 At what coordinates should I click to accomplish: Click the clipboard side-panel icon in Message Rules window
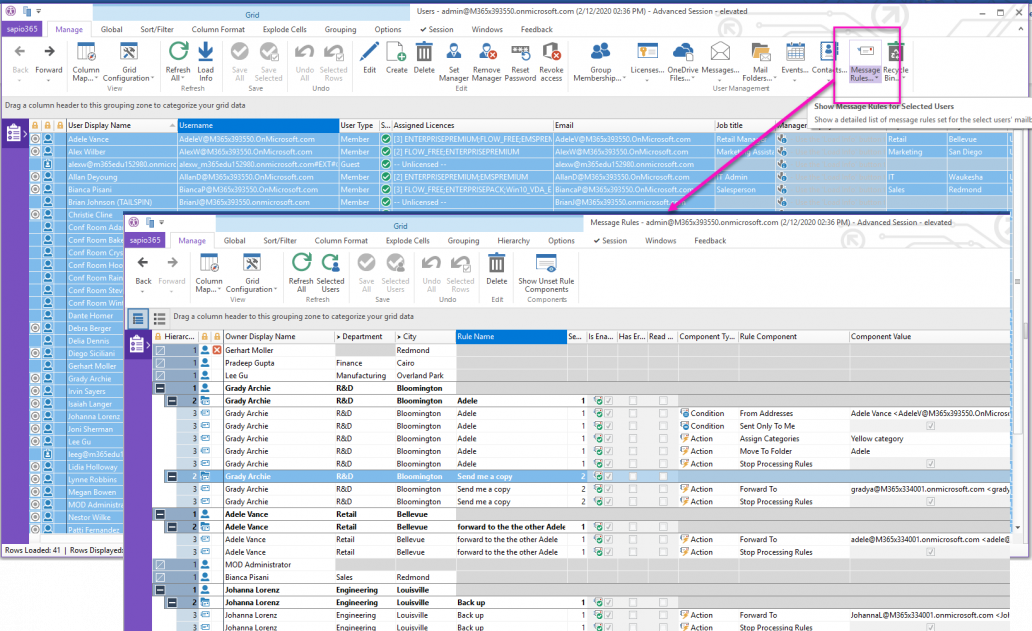tap(136, 344)
